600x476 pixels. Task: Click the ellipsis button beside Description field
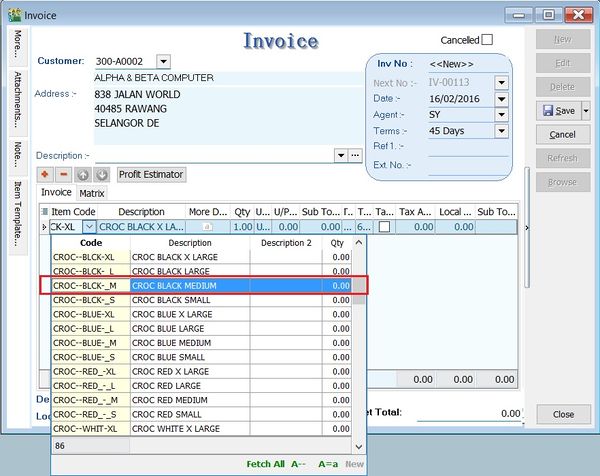pos(354,156)
